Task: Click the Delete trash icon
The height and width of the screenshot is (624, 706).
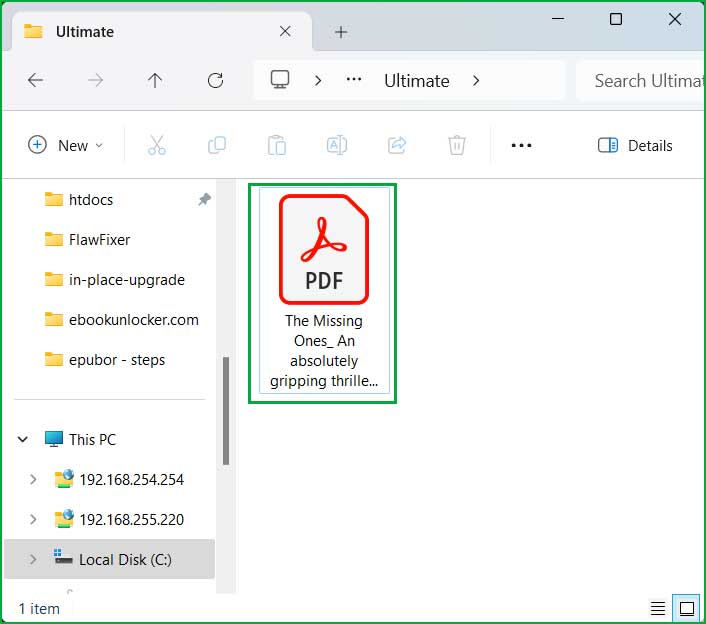Action: [x=457, y=145]
